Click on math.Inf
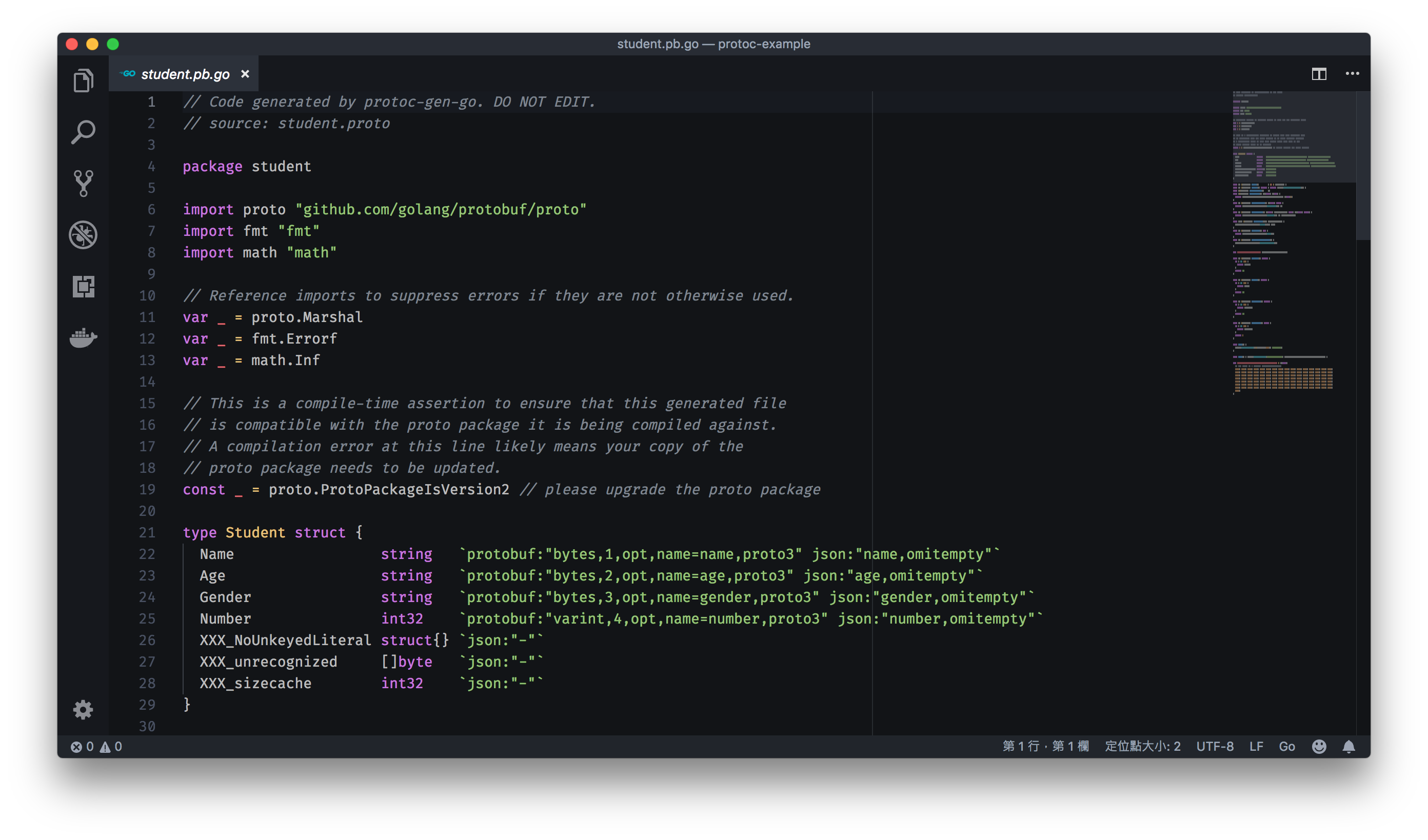Viewport: 1428px width, 840px height. click(x=286, y=360)
